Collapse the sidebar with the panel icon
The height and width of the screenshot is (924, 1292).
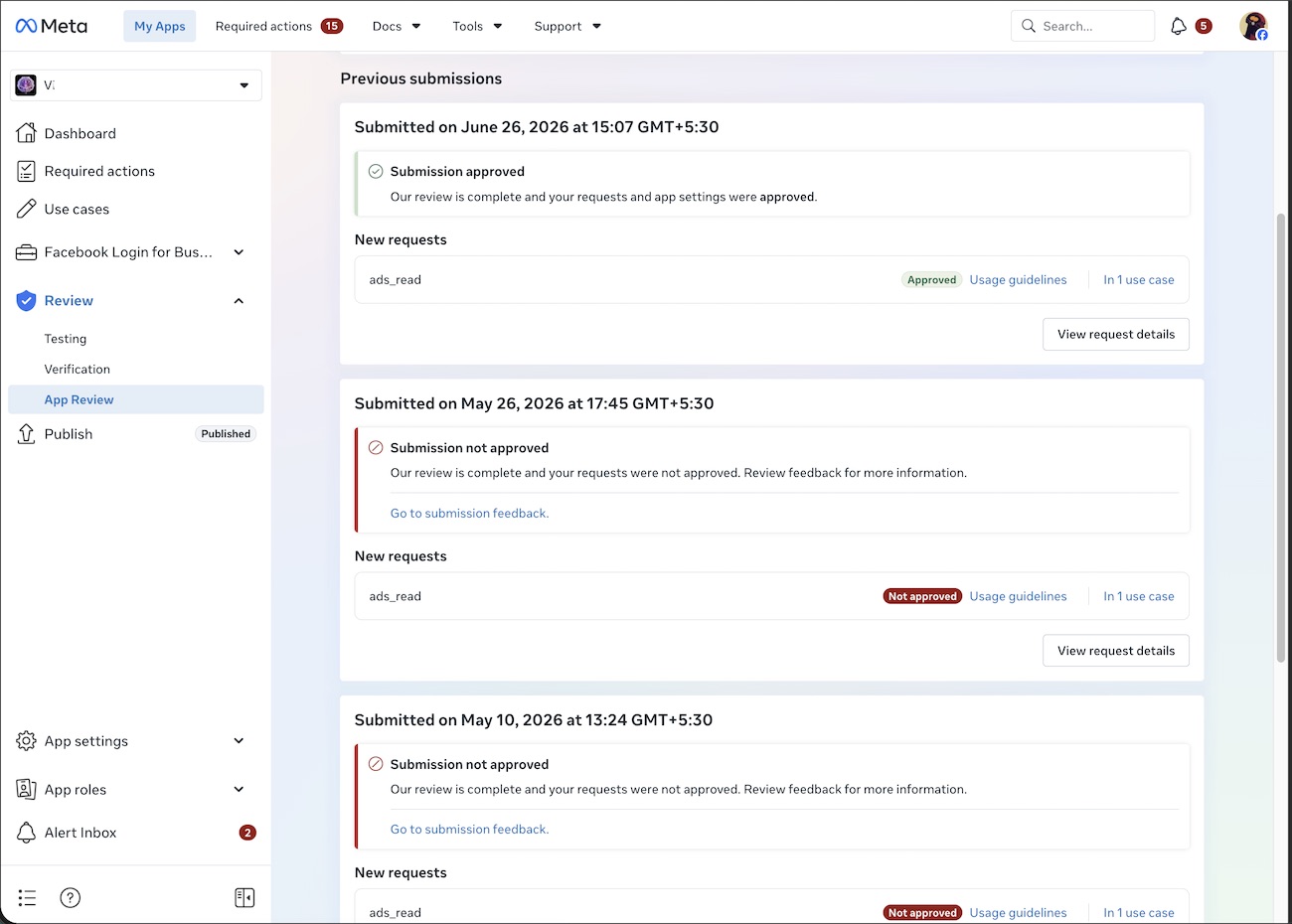click(x=244, y=898)
